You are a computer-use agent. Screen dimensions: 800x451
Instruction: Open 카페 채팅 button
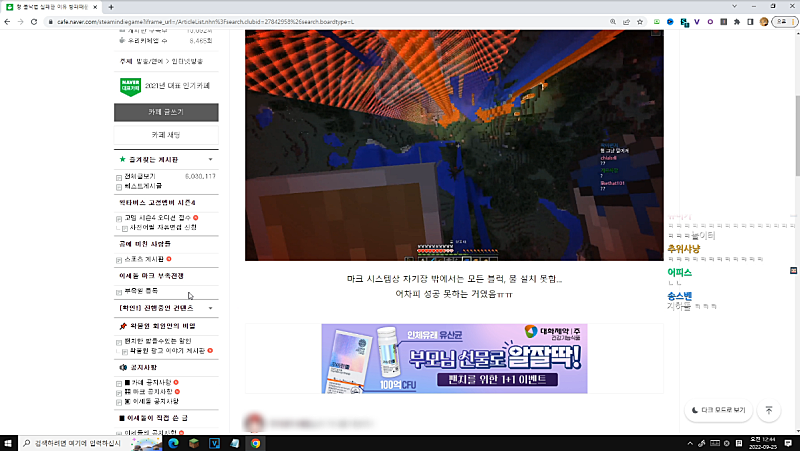(x=166, y=134)
